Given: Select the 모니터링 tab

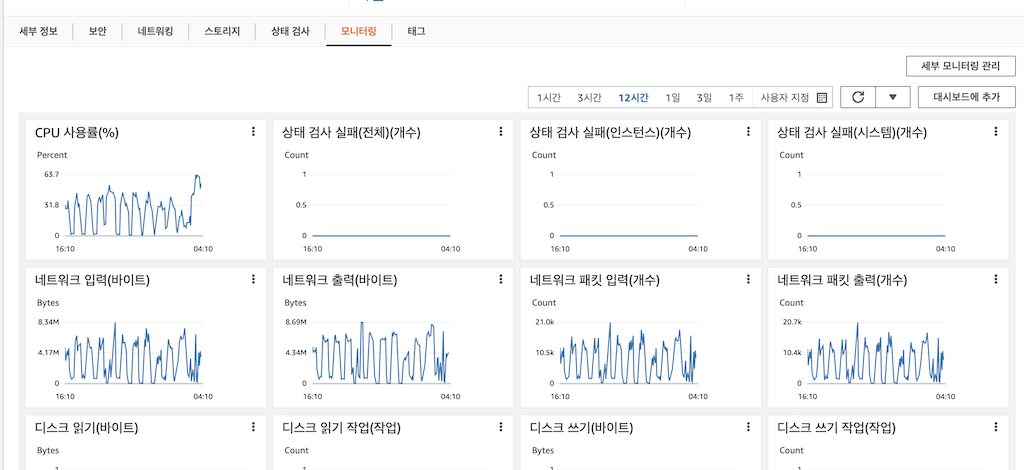Looking at the screenshot, I should click(x=359, y=31).
